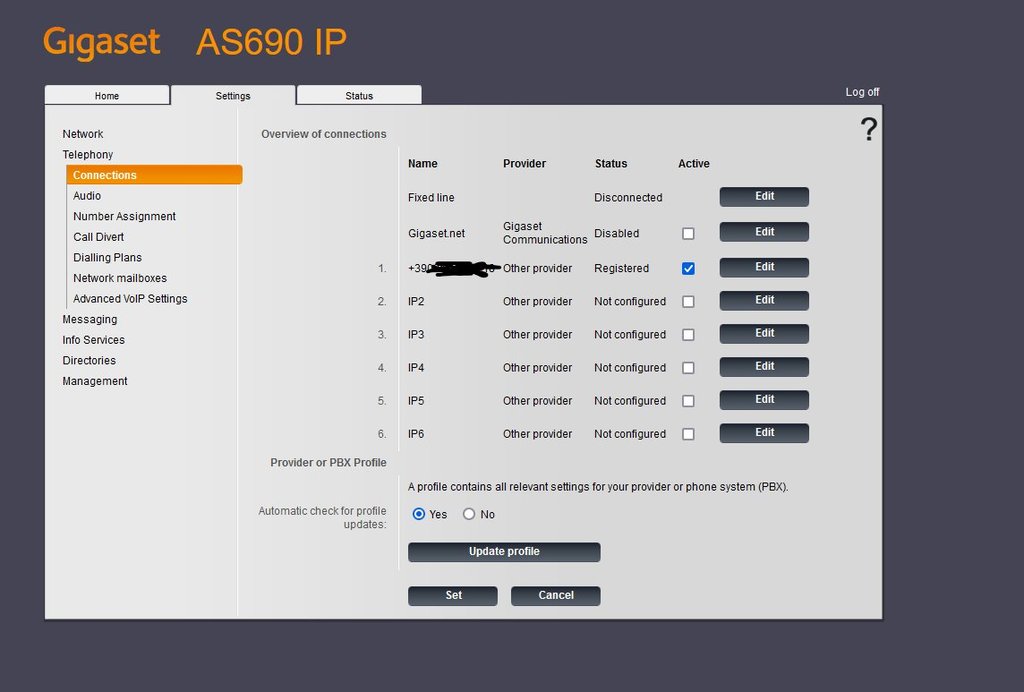Open the Telephony section
1024x692 pixels.
[x=88, y=155]
